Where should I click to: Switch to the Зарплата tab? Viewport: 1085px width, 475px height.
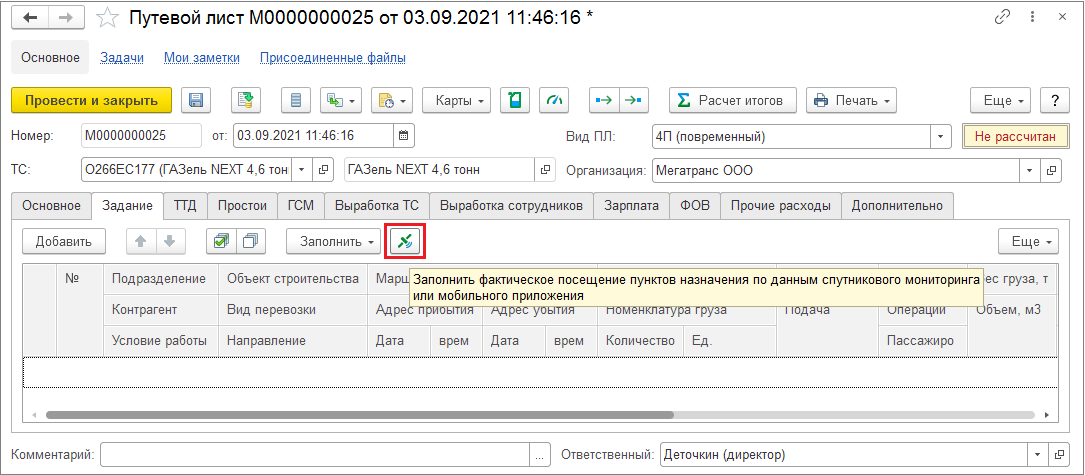[x=632, y=206]
